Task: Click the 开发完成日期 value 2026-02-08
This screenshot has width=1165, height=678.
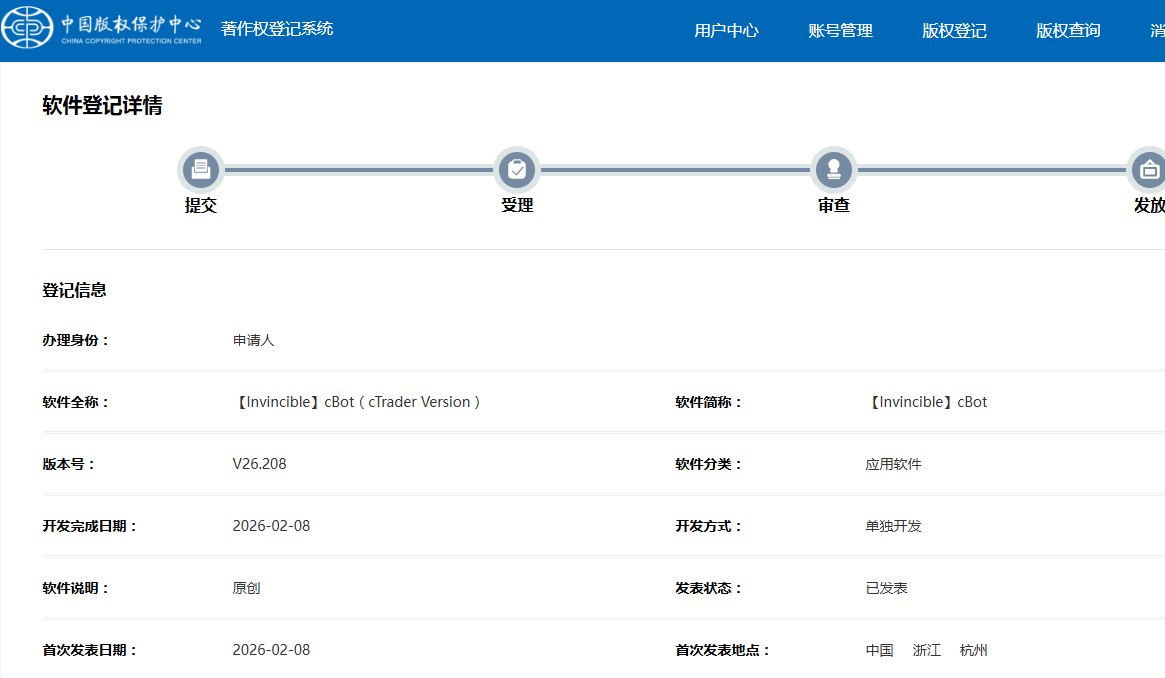Action: pyautogui.click(x=271, y=526)
